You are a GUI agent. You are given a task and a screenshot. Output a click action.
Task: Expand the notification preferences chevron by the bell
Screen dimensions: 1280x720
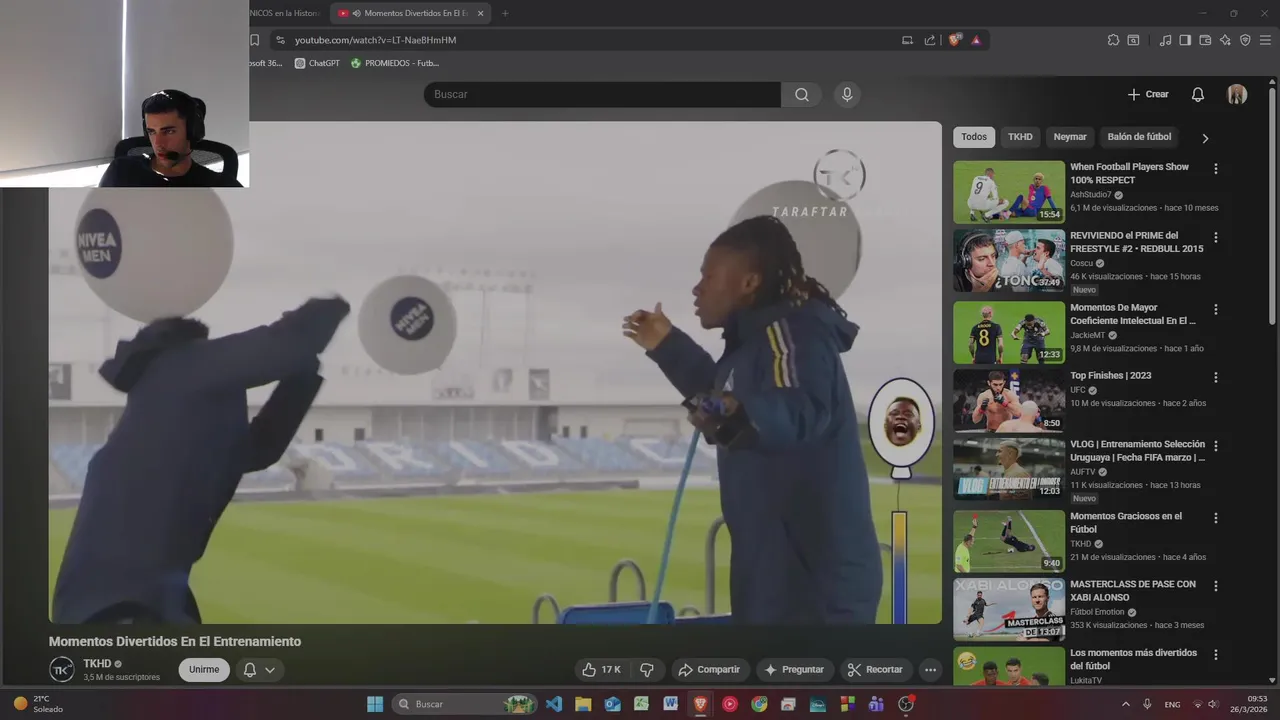(x=270, y=670)
